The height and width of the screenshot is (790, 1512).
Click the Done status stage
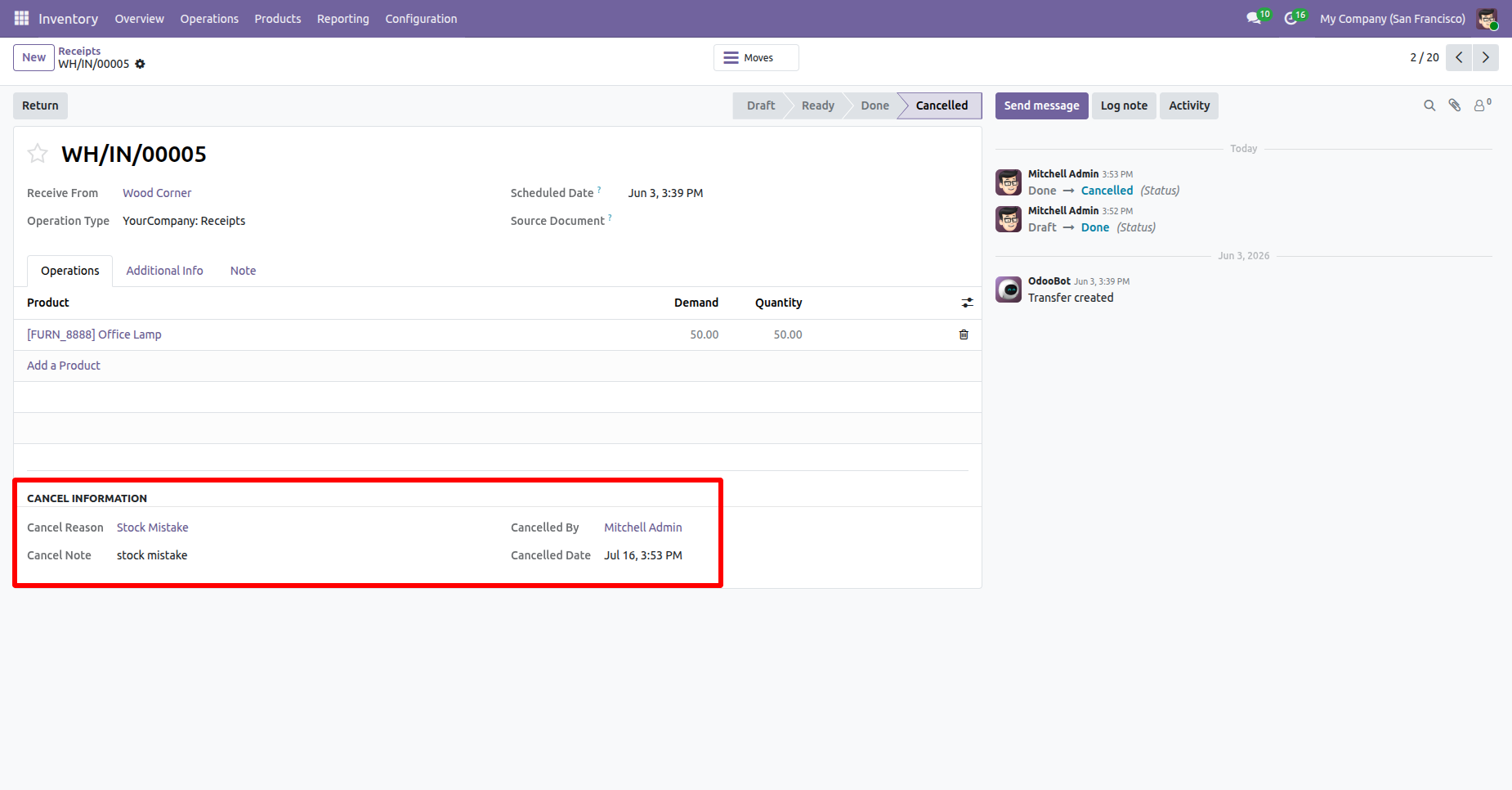tap(875, 105)
